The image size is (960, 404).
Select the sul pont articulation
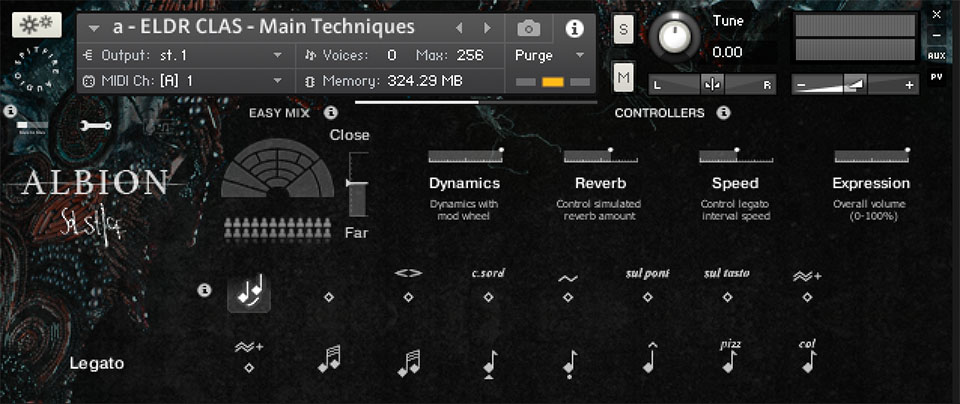tap(648, 285)
